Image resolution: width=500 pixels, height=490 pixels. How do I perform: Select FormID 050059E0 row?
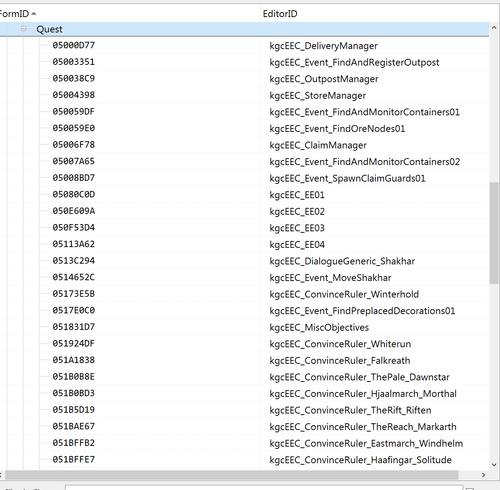point(244,128)
